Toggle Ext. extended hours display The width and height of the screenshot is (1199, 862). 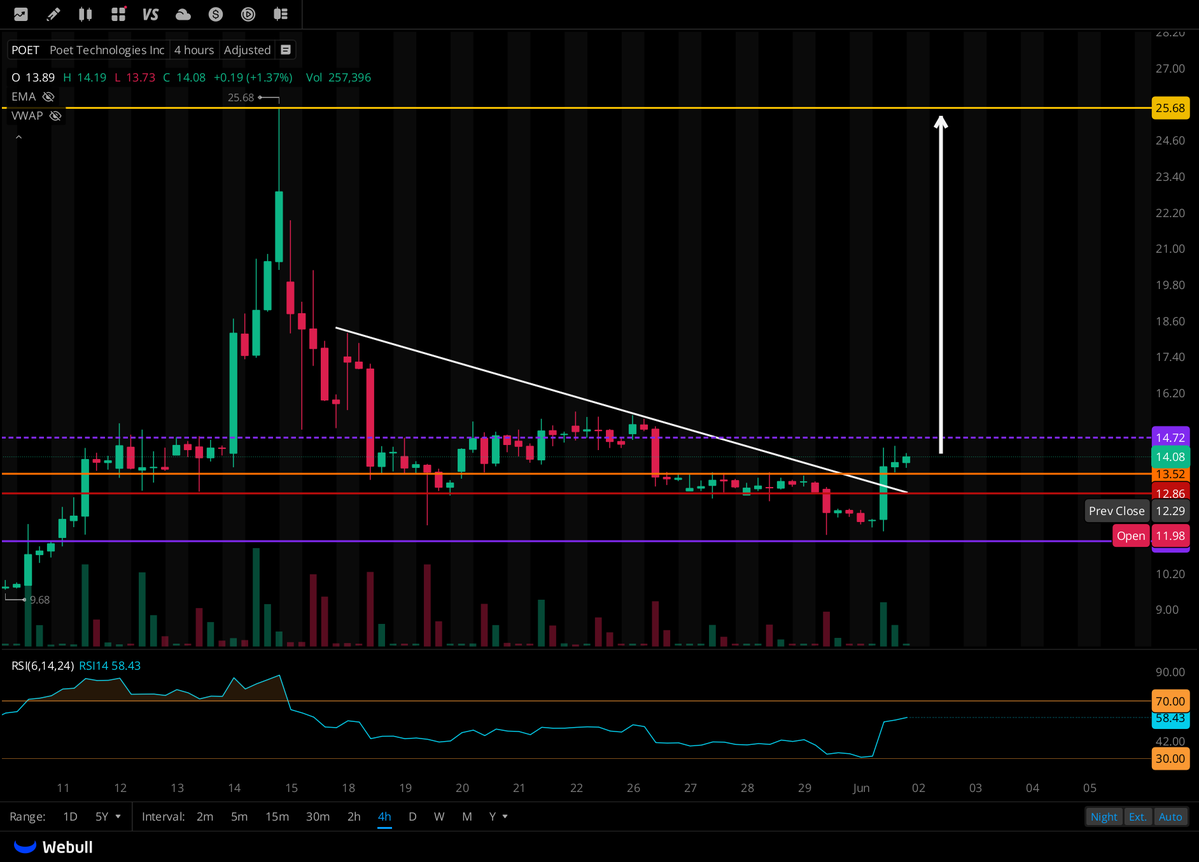click(x=1137, y=817)
